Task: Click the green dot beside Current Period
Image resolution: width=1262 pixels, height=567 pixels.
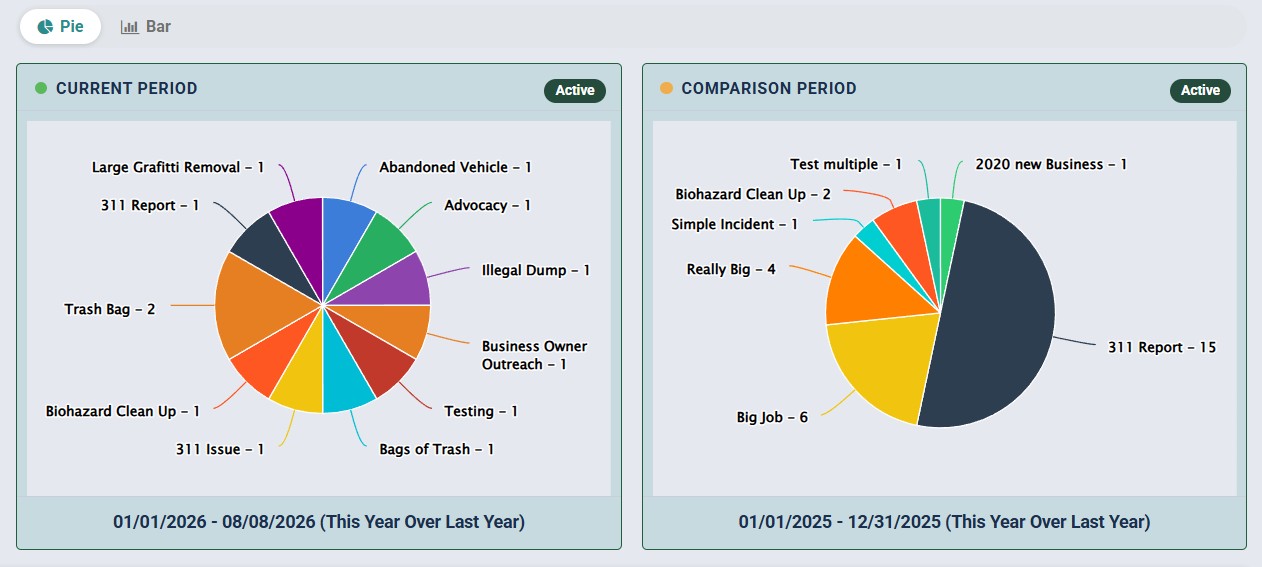Action: pyautogui.click(x=41, y=88)
